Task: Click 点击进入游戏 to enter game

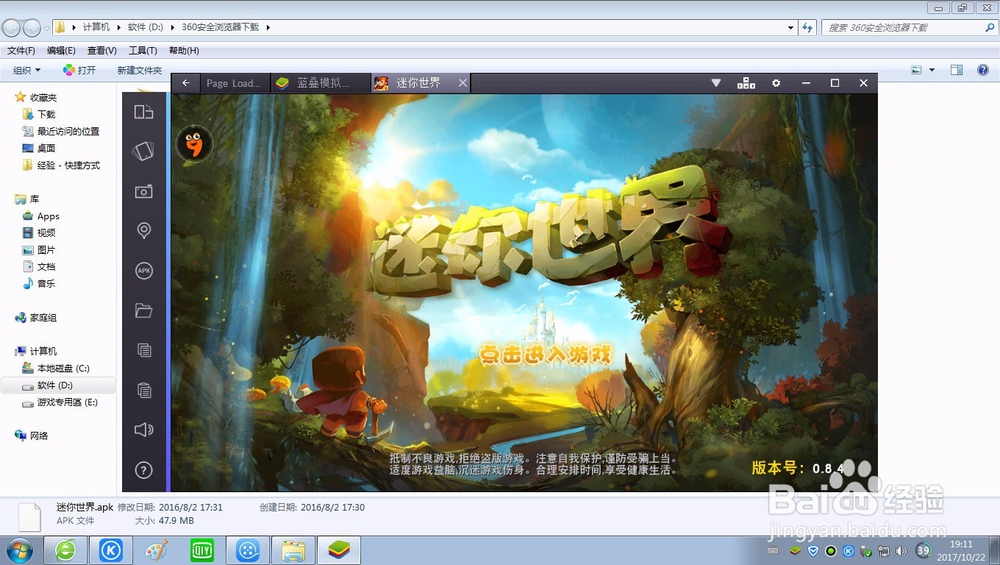Action: point(545,355)
